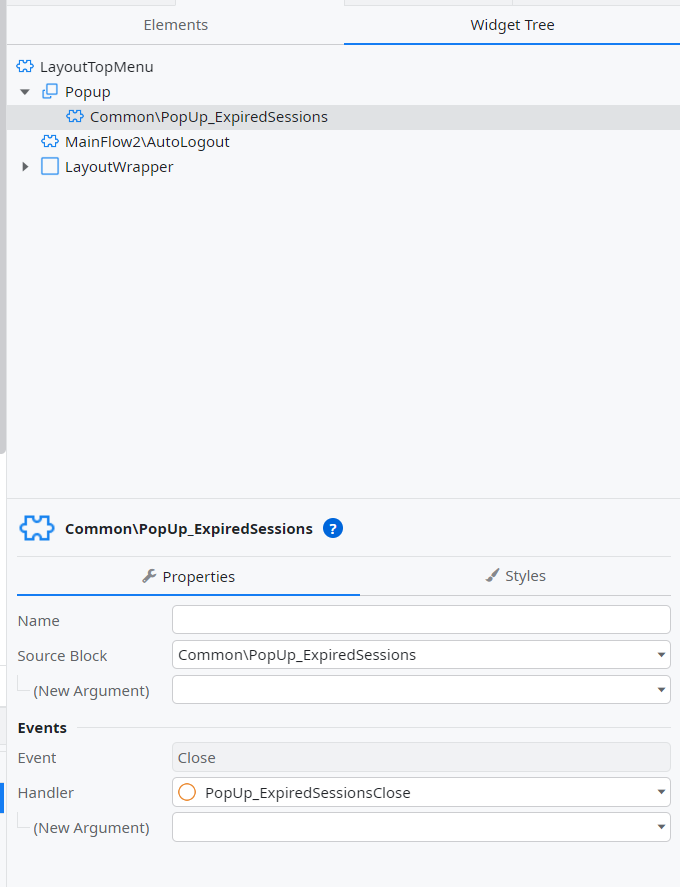Click the vertical scrollbar beside the left panel

click(3, 226)
